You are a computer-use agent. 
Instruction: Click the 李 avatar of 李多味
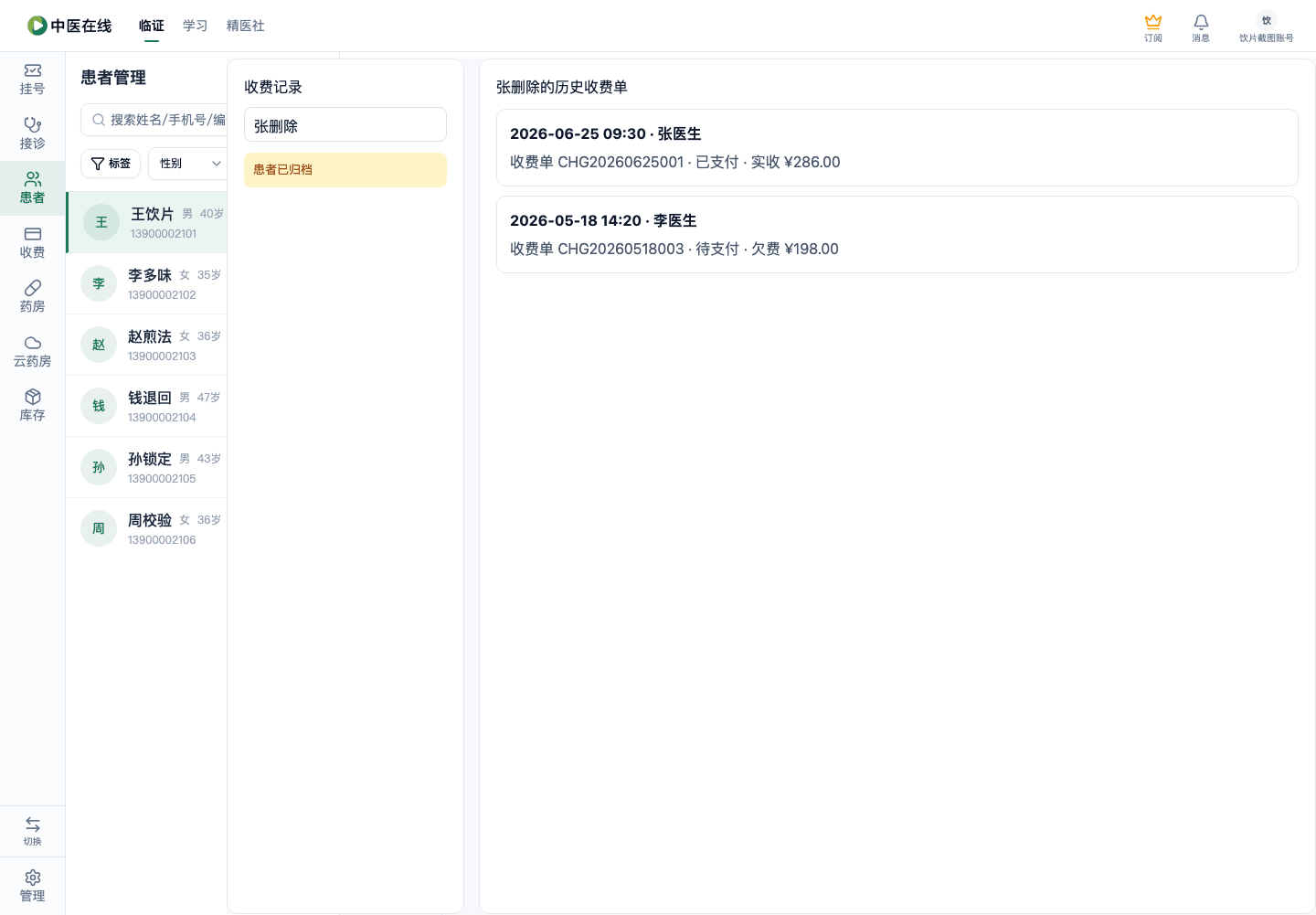(99, 283)
